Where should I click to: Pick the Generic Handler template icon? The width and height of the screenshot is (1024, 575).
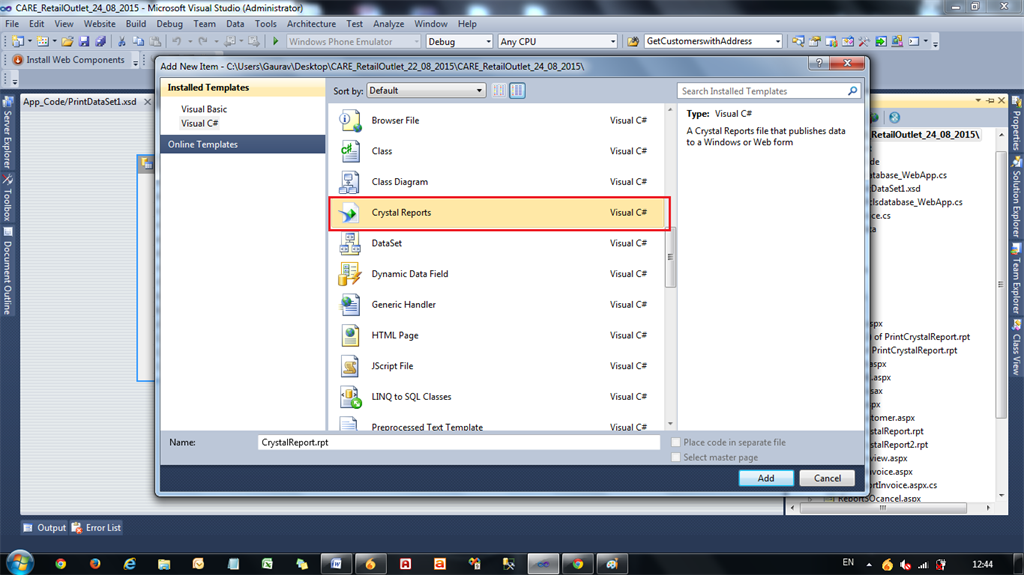click(349, 305)
